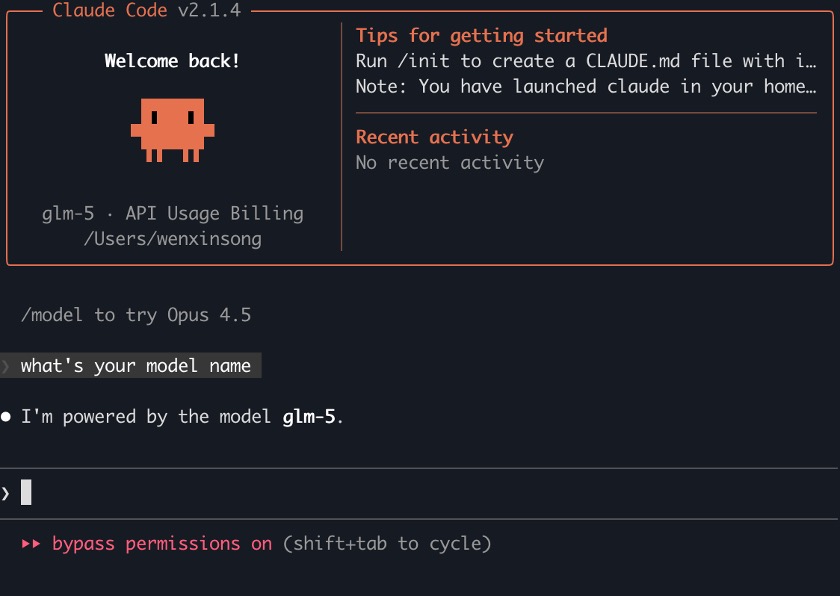
Task: Click the prompt chevron at the input line
Action: click(6, 493)
